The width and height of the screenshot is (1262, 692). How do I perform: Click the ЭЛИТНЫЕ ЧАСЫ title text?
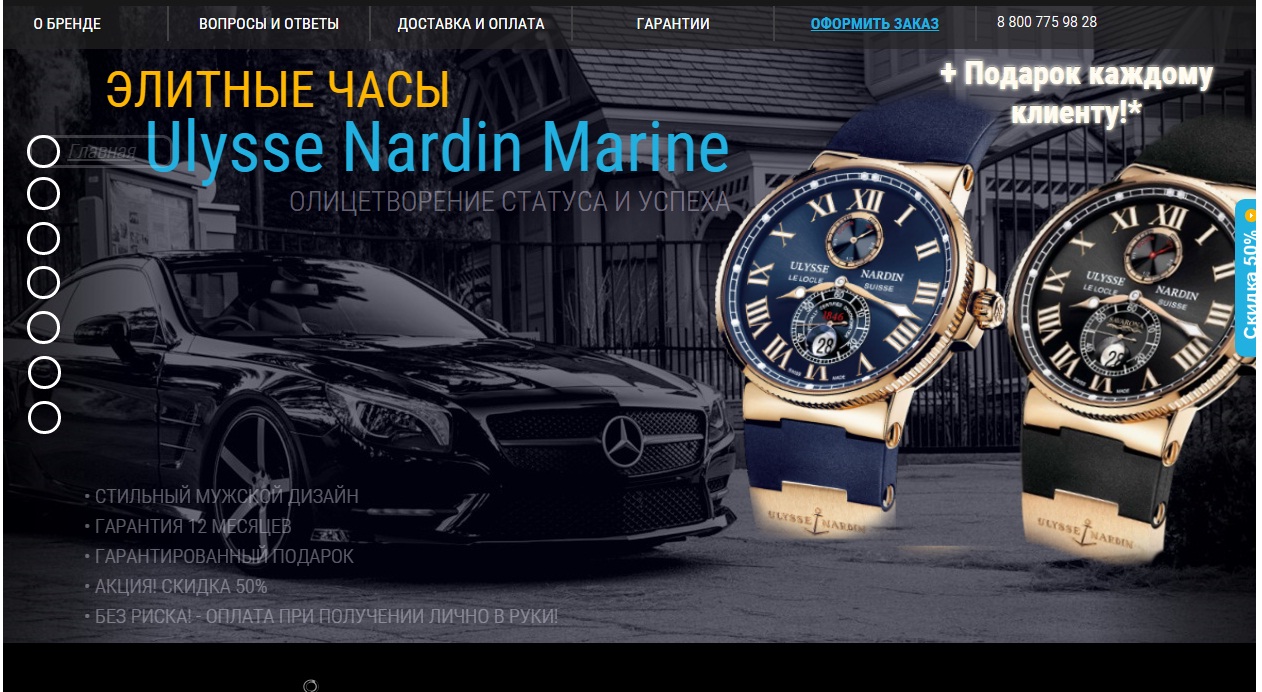278,90
